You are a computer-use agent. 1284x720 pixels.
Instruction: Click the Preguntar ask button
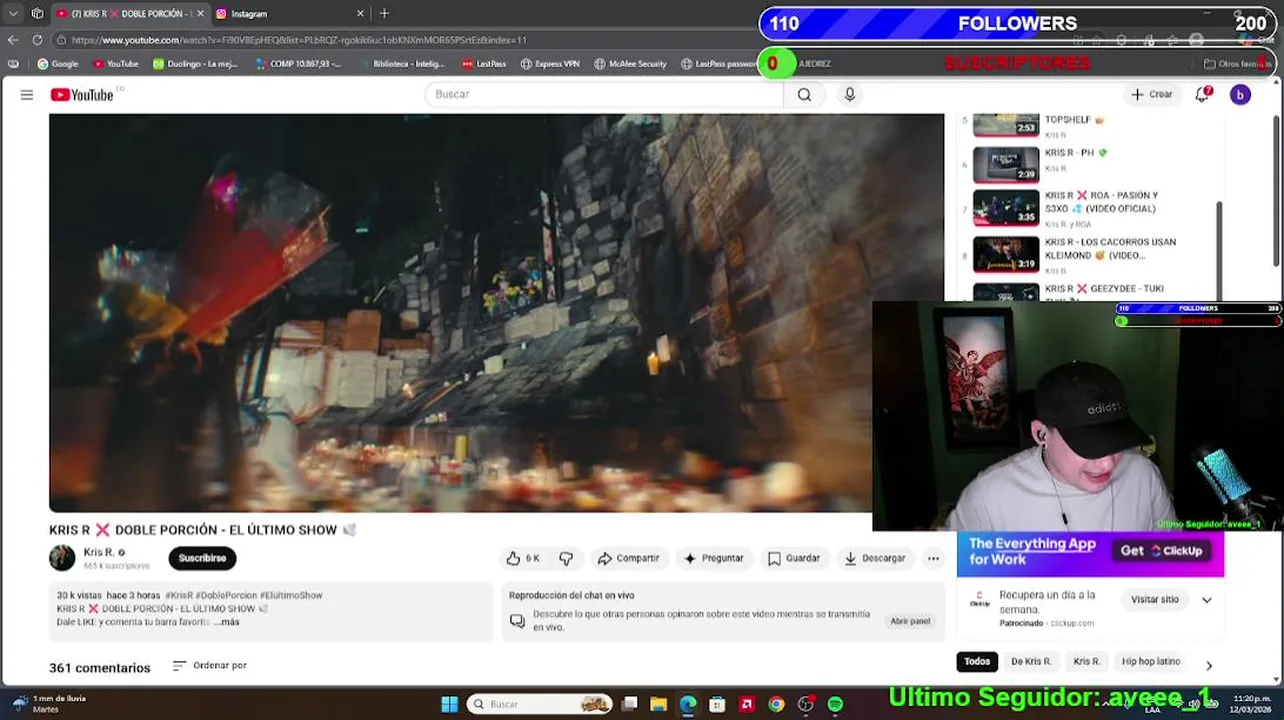[x=713, y=558]
